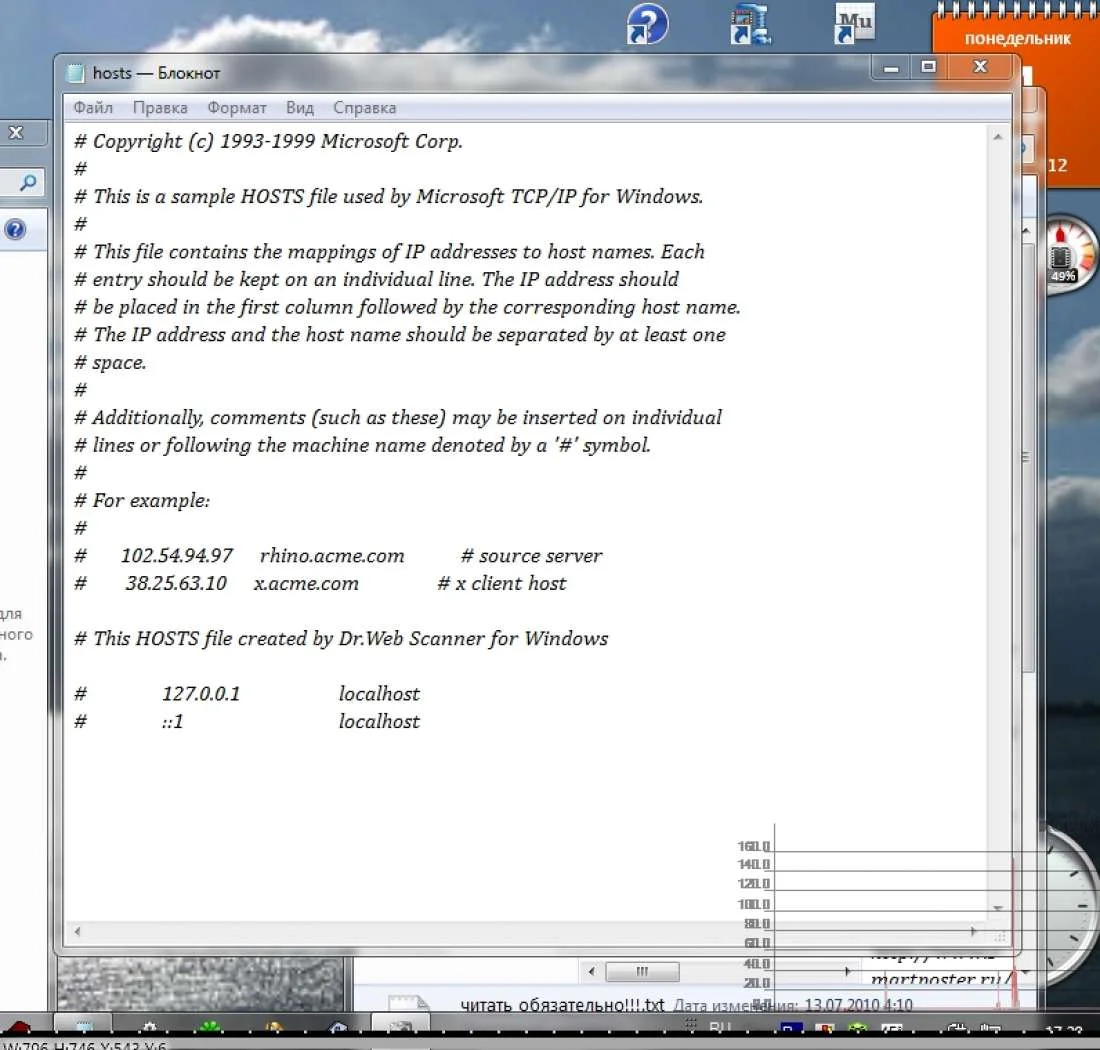Click the line 'be placed in the first column'
1100x1050 pixels.
click(x=408, y=307)
